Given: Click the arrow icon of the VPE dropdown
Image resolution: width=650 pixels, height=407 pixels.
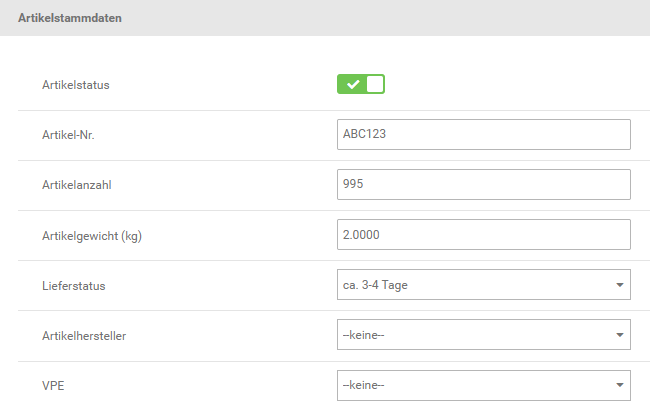Looking at the screenshot, I should click(620, 385).
